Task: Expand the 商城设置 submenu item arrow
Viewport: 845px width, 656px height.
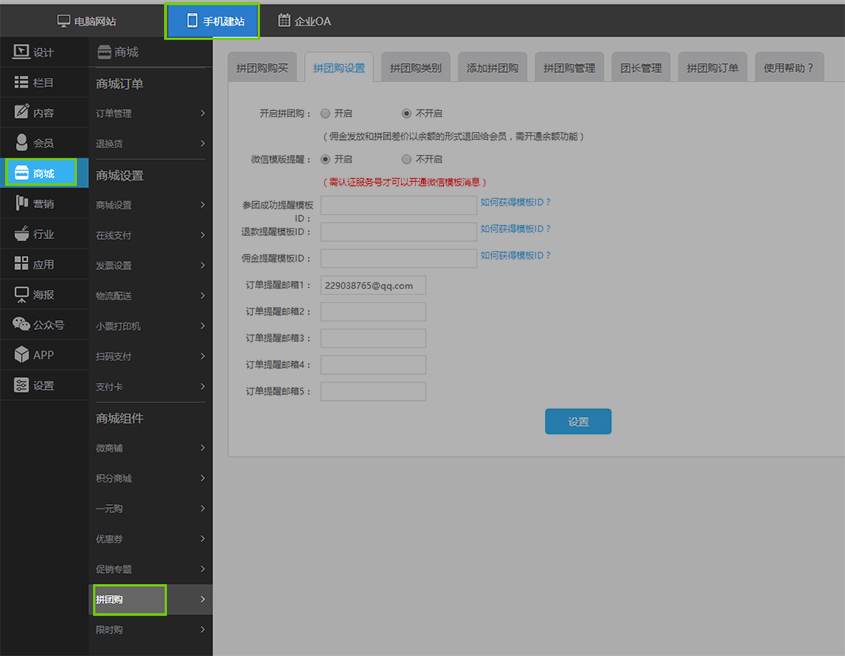Action: 203,205
